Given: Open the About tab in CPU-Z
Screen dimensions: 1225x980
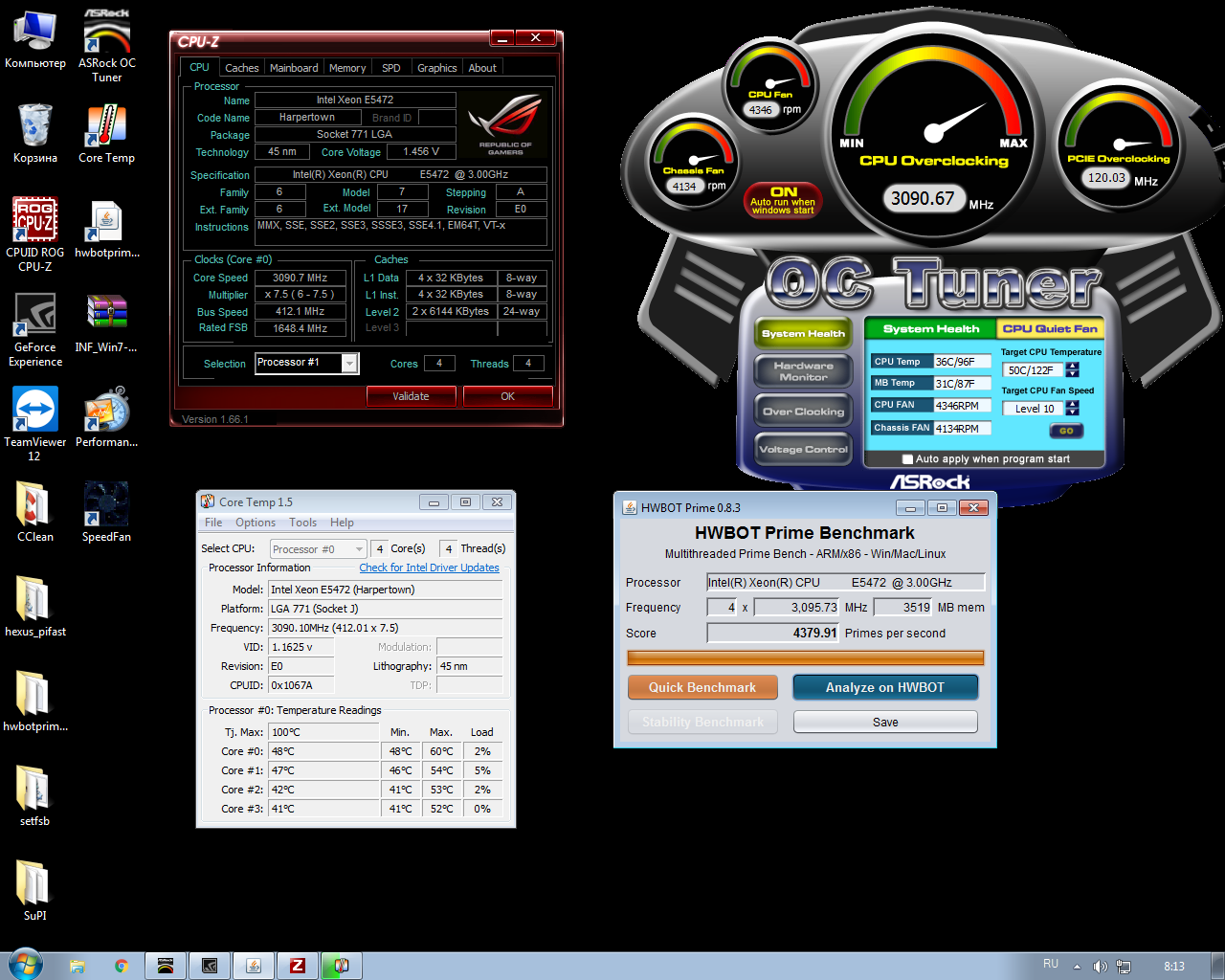Looking at the screenshot, I should point(482,68).
